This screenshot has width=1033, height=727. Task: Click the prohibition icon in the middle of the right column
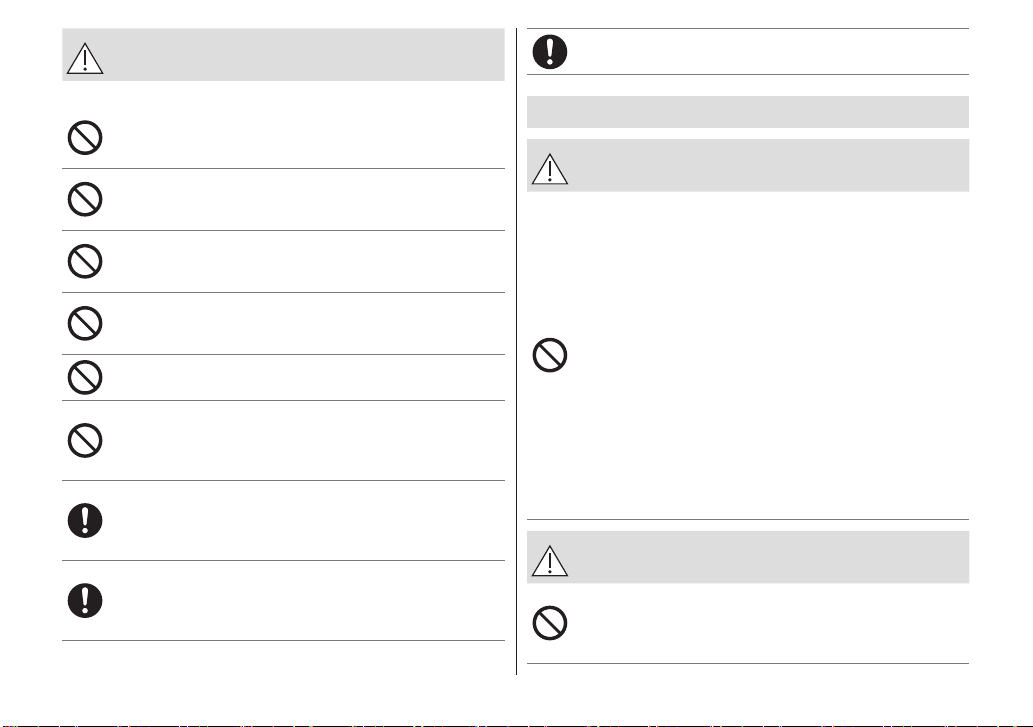coord(550,356)
